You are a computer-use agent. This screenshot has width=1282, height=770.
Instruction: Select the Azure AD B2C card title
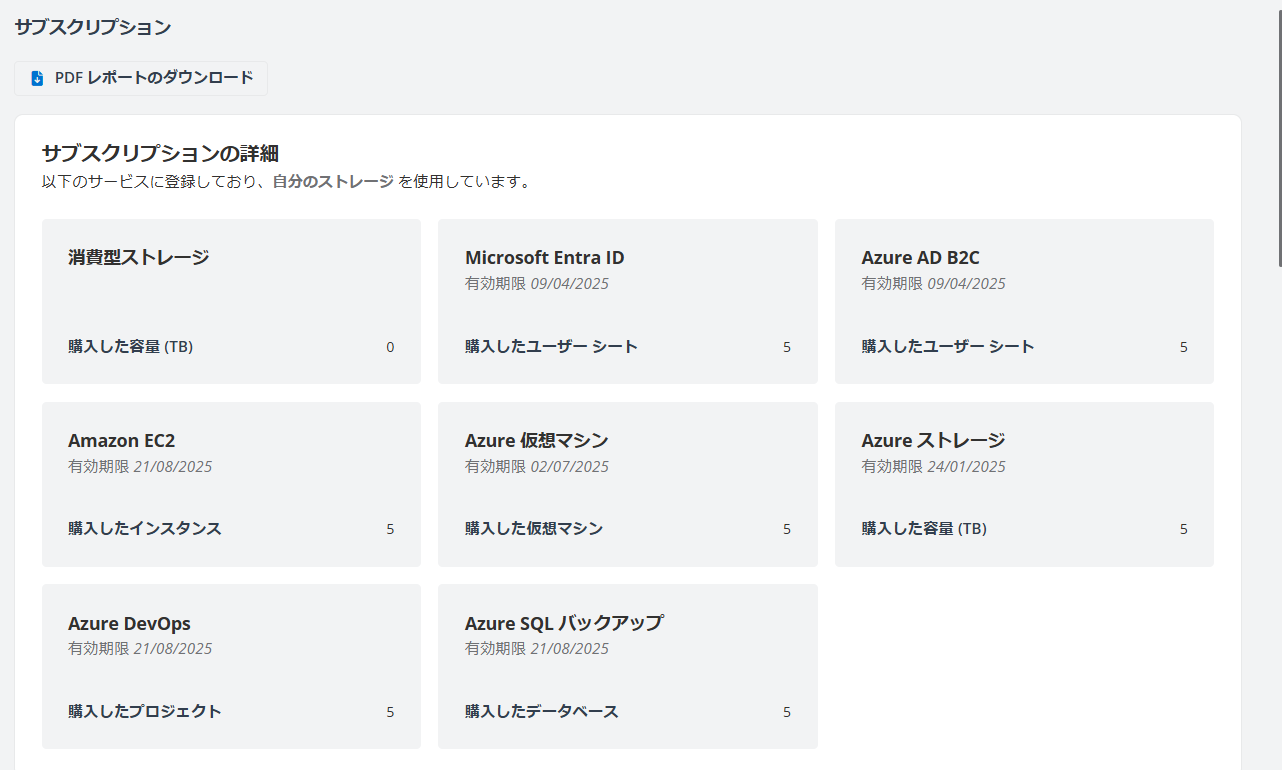(921, 257)
